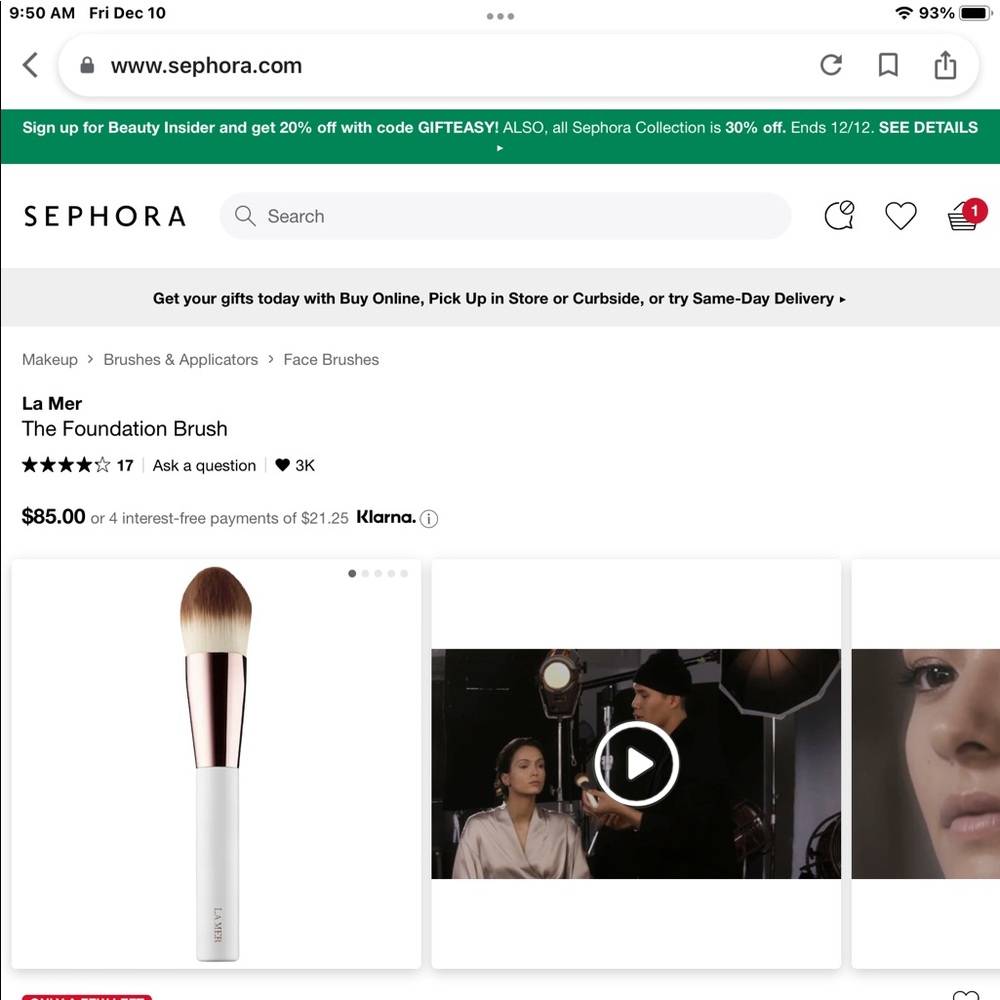Tap the lock icon in address bar
1000x1000 pixels.
pos(87,65)
